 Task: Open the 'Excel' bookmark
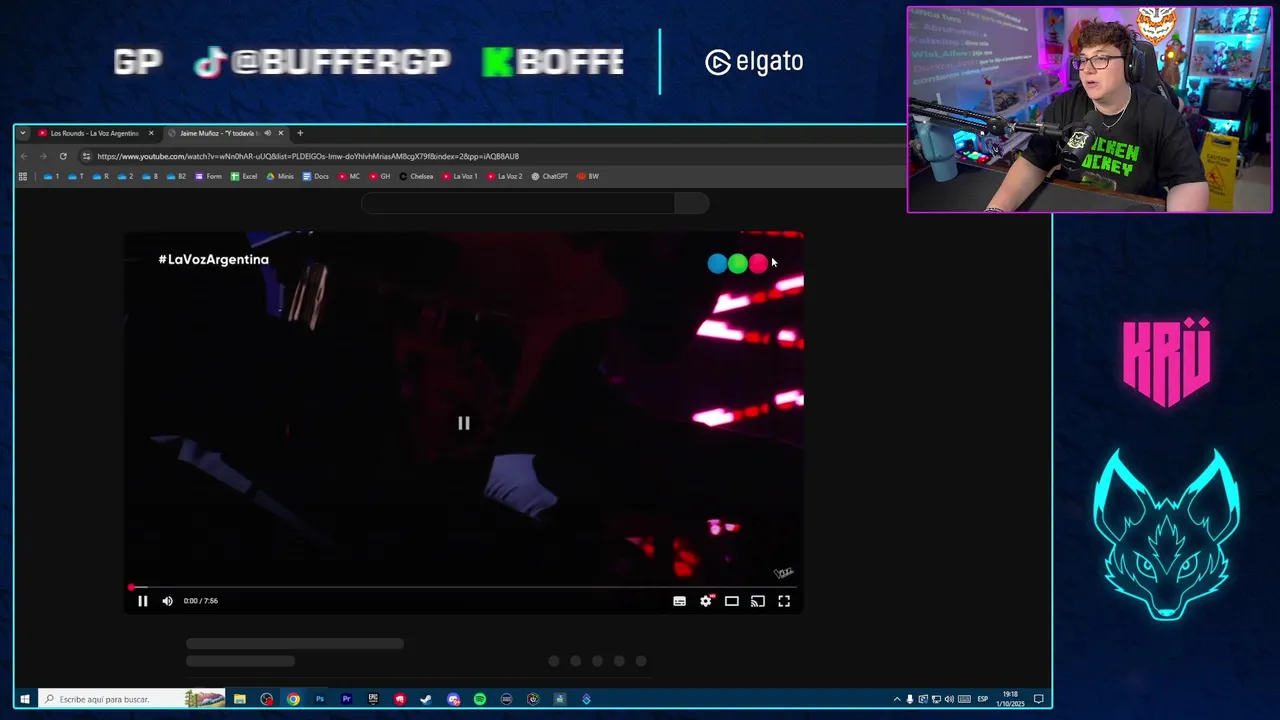pyautogui.click(x=244, y=176)
